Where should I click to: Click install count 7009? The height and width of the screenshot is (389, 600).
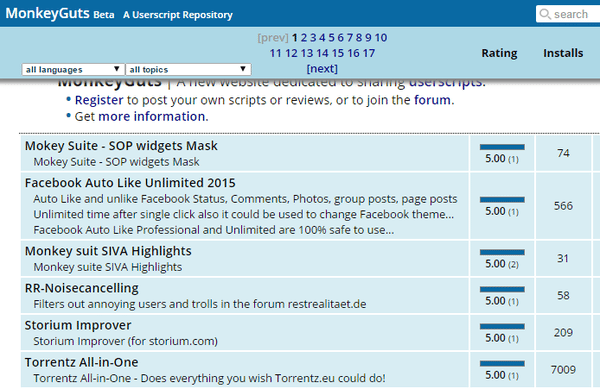pyautogui.click(x=563, y=370)
